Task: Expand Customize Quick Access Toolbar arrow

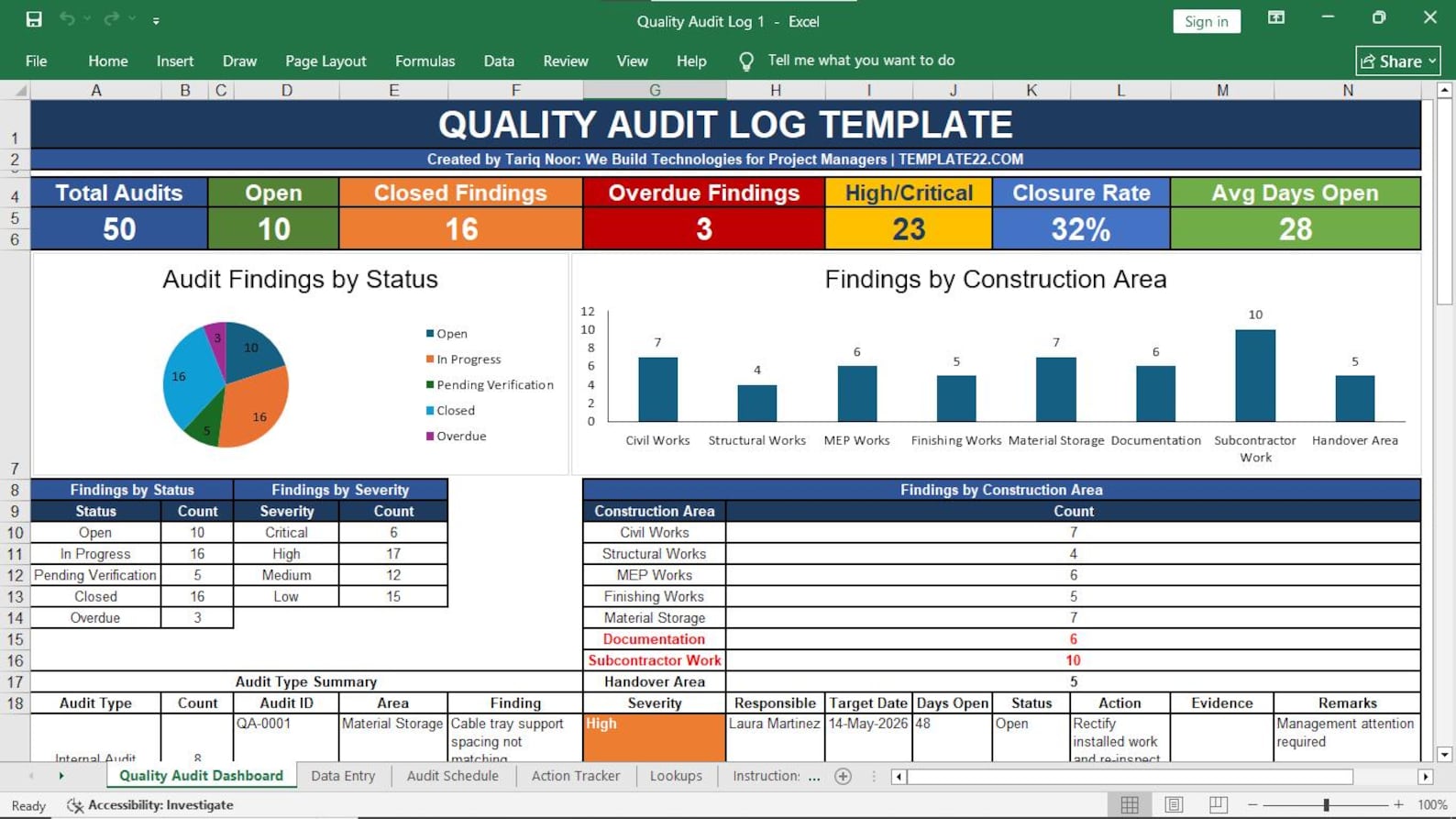Action: 156,20
